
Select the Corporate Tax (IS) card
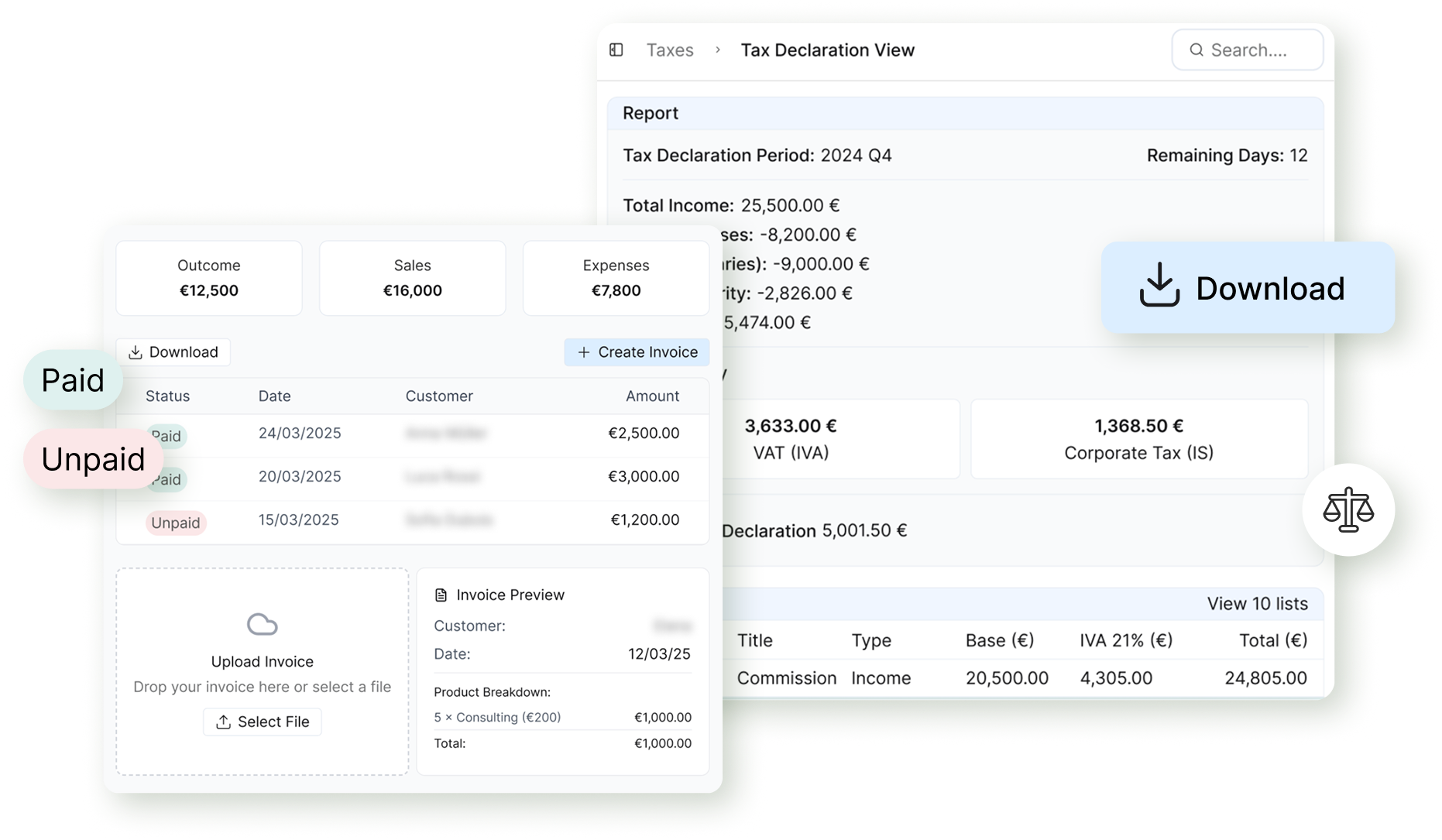pyautogui.click(x=1138, y=439)
